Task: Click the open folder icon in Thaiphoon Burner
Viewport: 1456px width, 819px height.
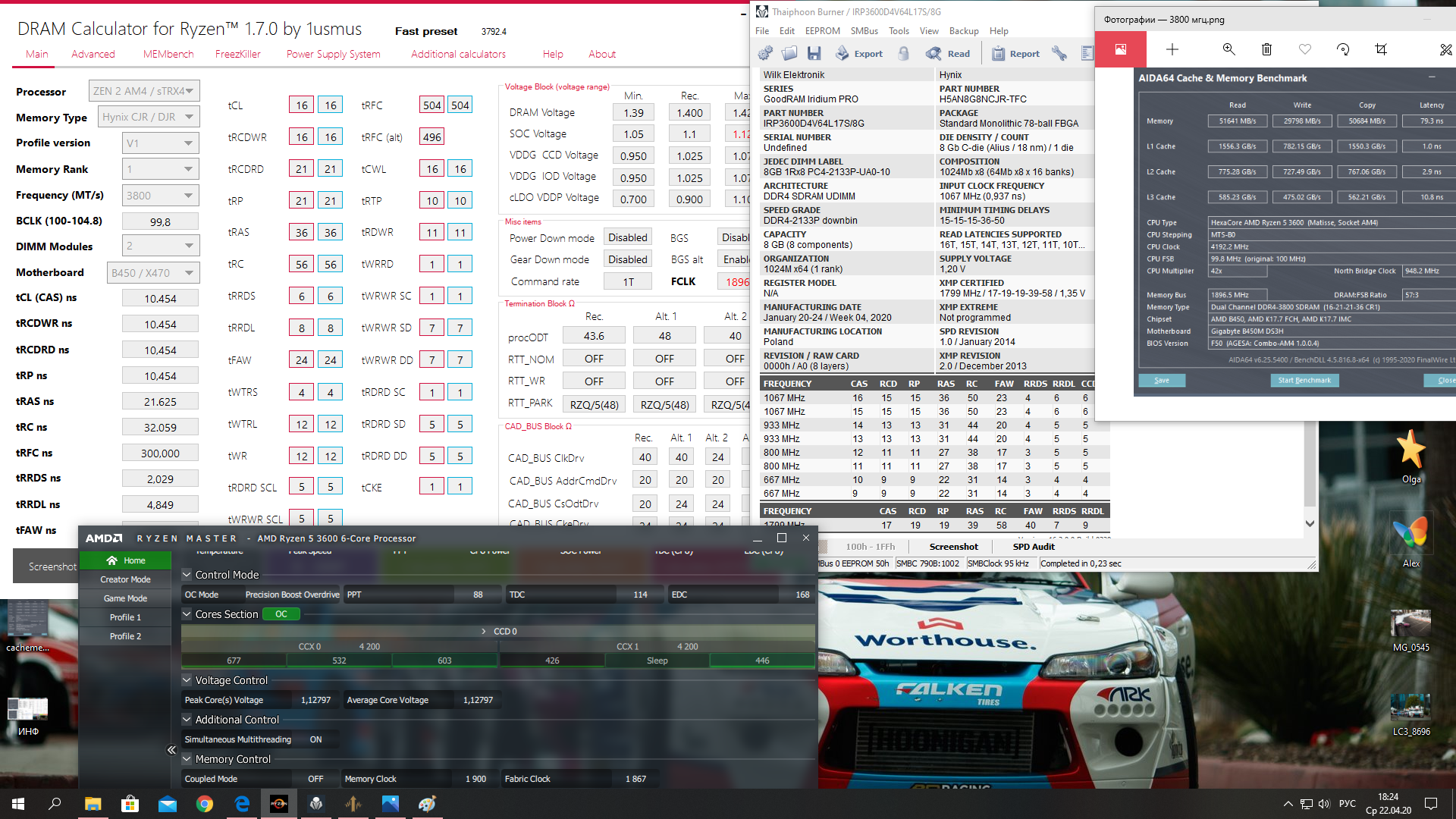Action: coord(789,53)
